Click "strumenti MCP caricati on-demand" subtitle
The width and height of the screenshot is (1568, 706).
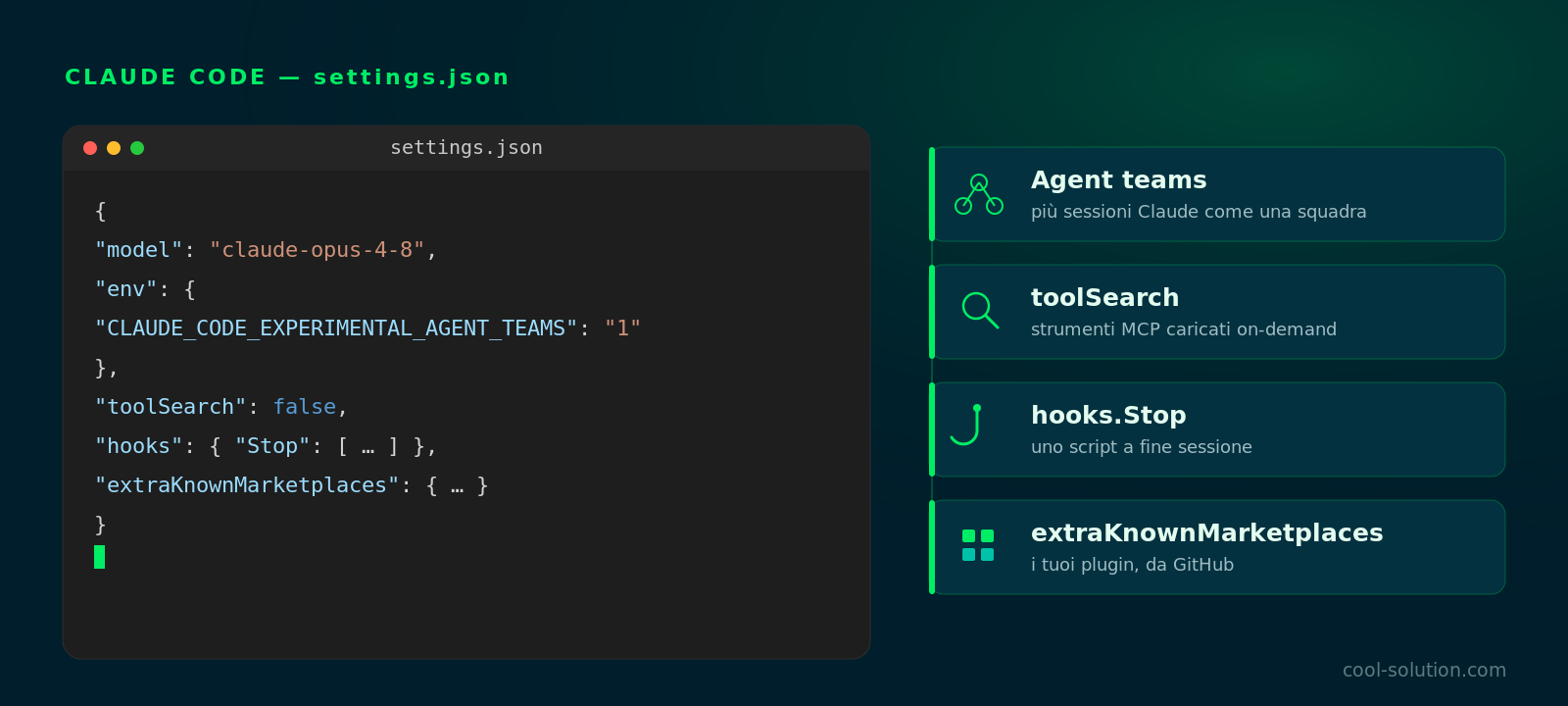tap(1184, 329)
